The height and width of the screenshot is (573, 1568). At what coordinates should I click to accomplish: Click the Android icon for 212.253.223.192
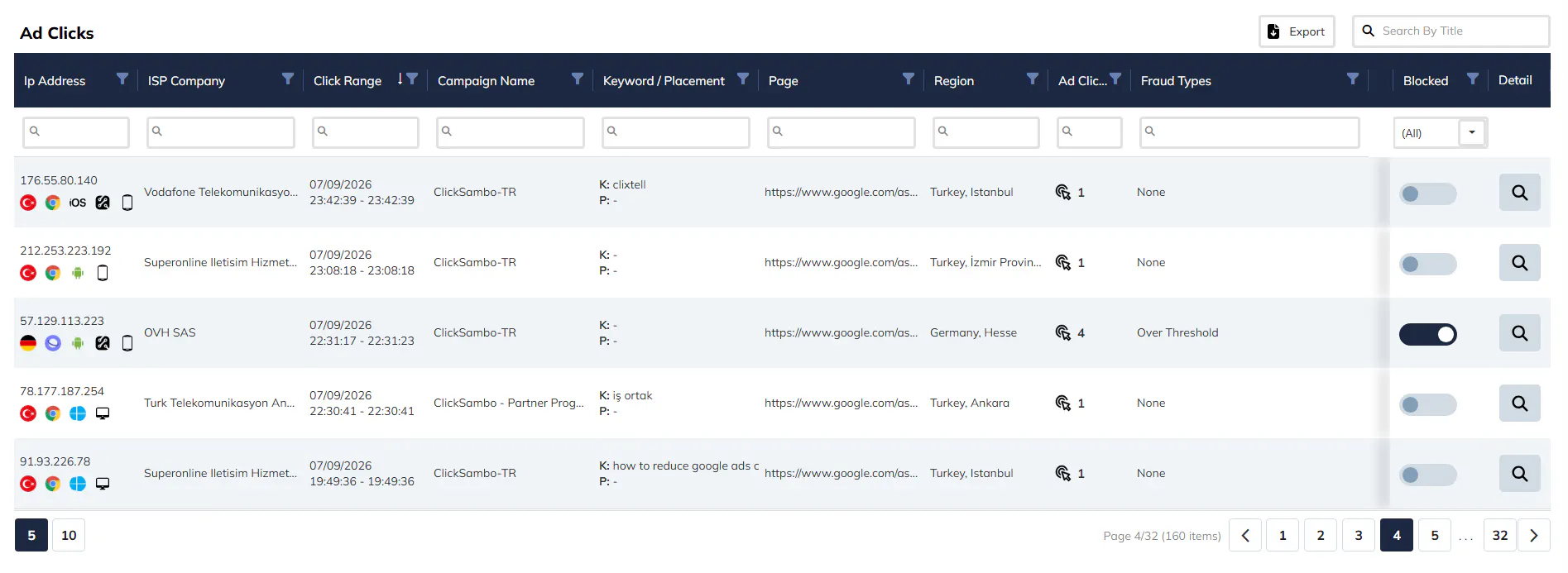(78, 273)
